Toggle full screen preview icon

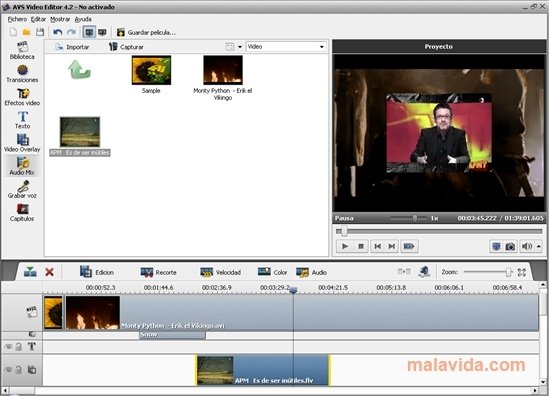(x=496, y=246)
